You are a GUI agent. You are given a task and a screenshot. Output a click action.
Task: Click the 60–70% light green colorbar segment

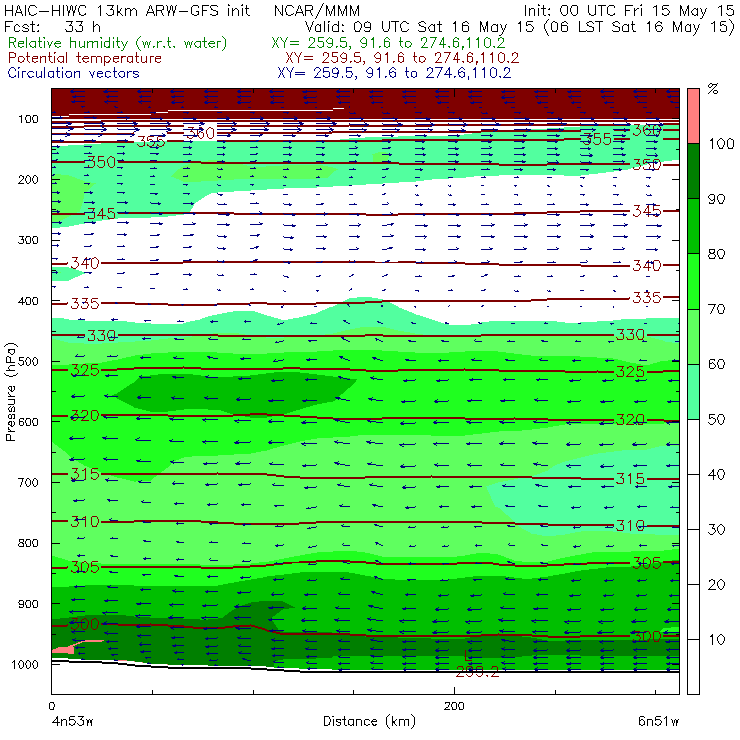[x=693, y=336]
